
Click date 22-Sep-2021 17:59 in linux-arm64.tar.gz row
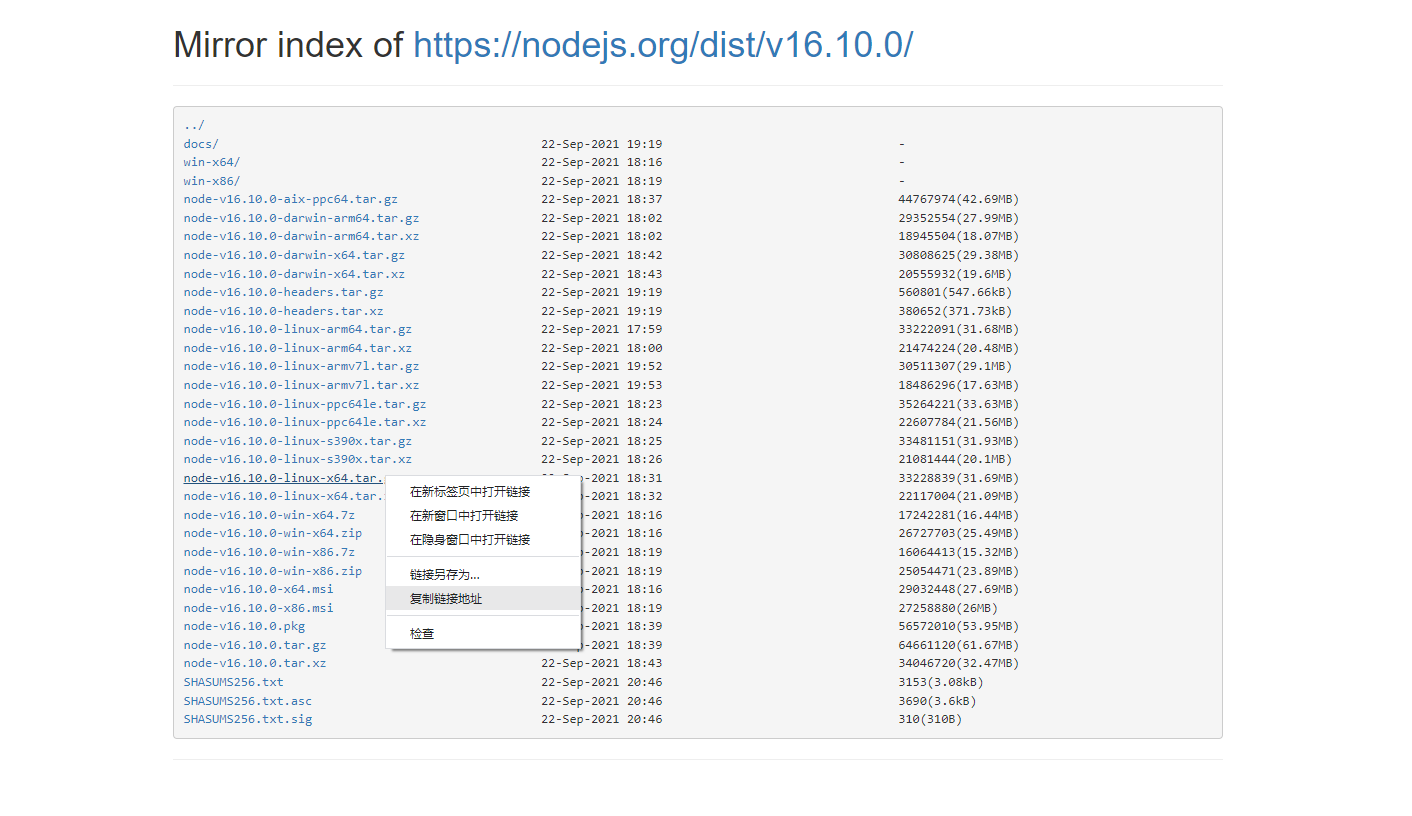coord(601,329)
